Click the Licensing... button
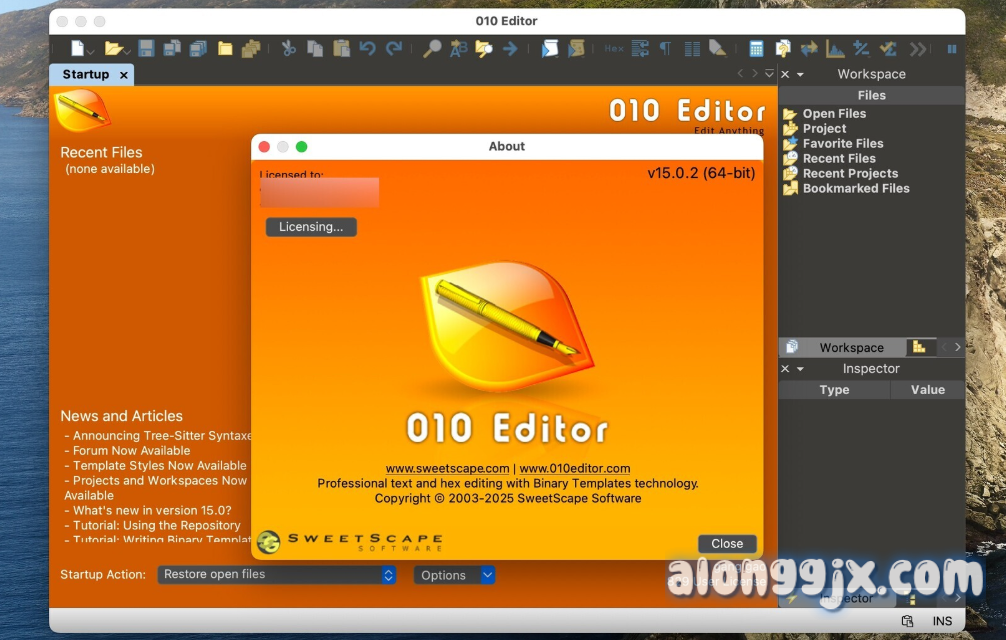The height and width of the screenshot is (640, 1006). [x=311, y=227]
